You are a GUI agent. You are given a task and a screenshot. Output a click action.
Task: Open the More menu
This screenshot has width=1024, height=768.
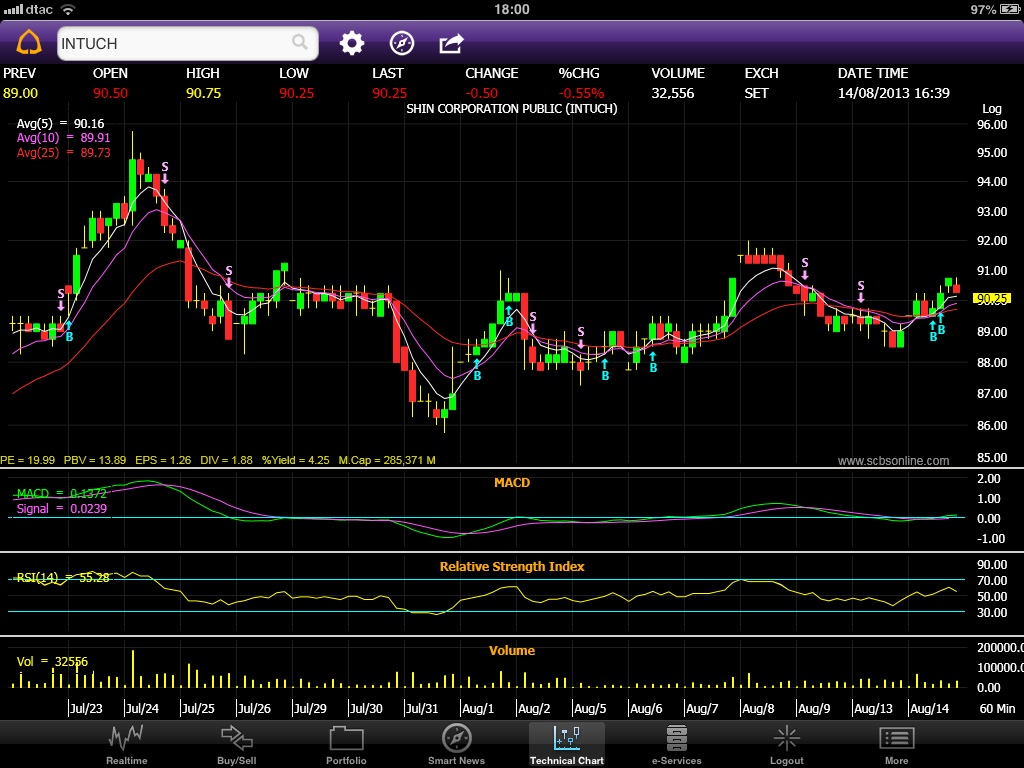tap(896, 745)
